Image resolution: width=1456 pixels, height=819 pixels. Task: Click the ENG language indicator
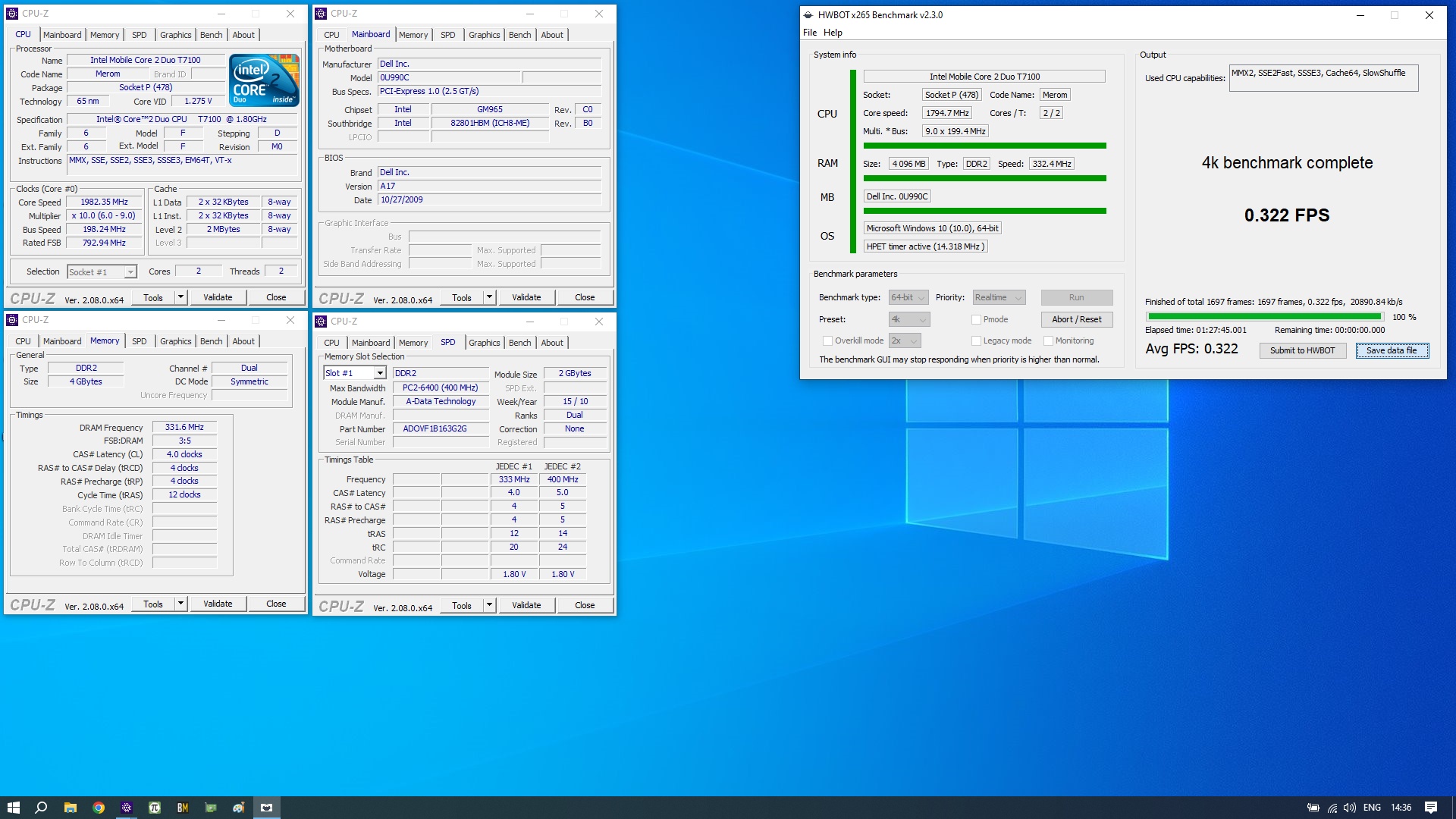point(1372,808)
